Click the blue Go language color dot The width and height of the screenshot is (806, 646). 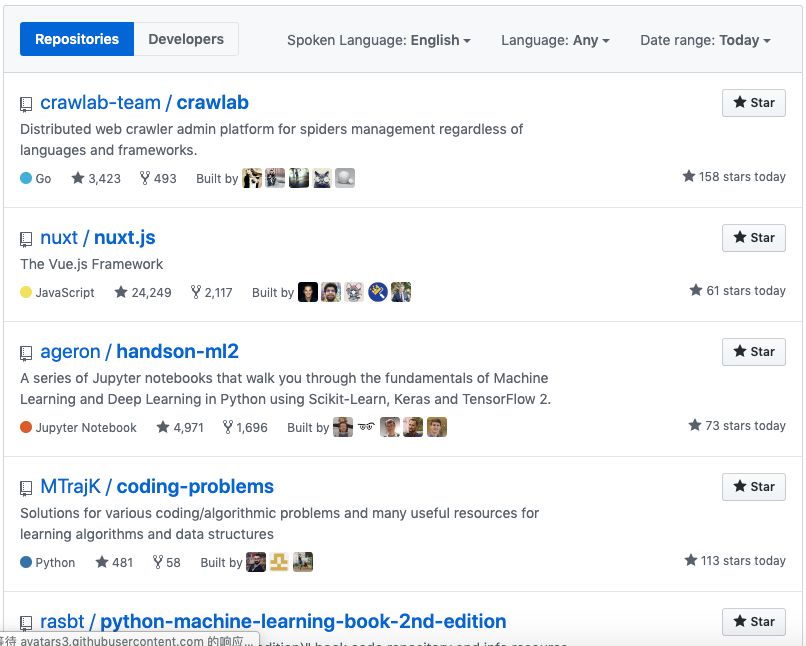(26, 178)
